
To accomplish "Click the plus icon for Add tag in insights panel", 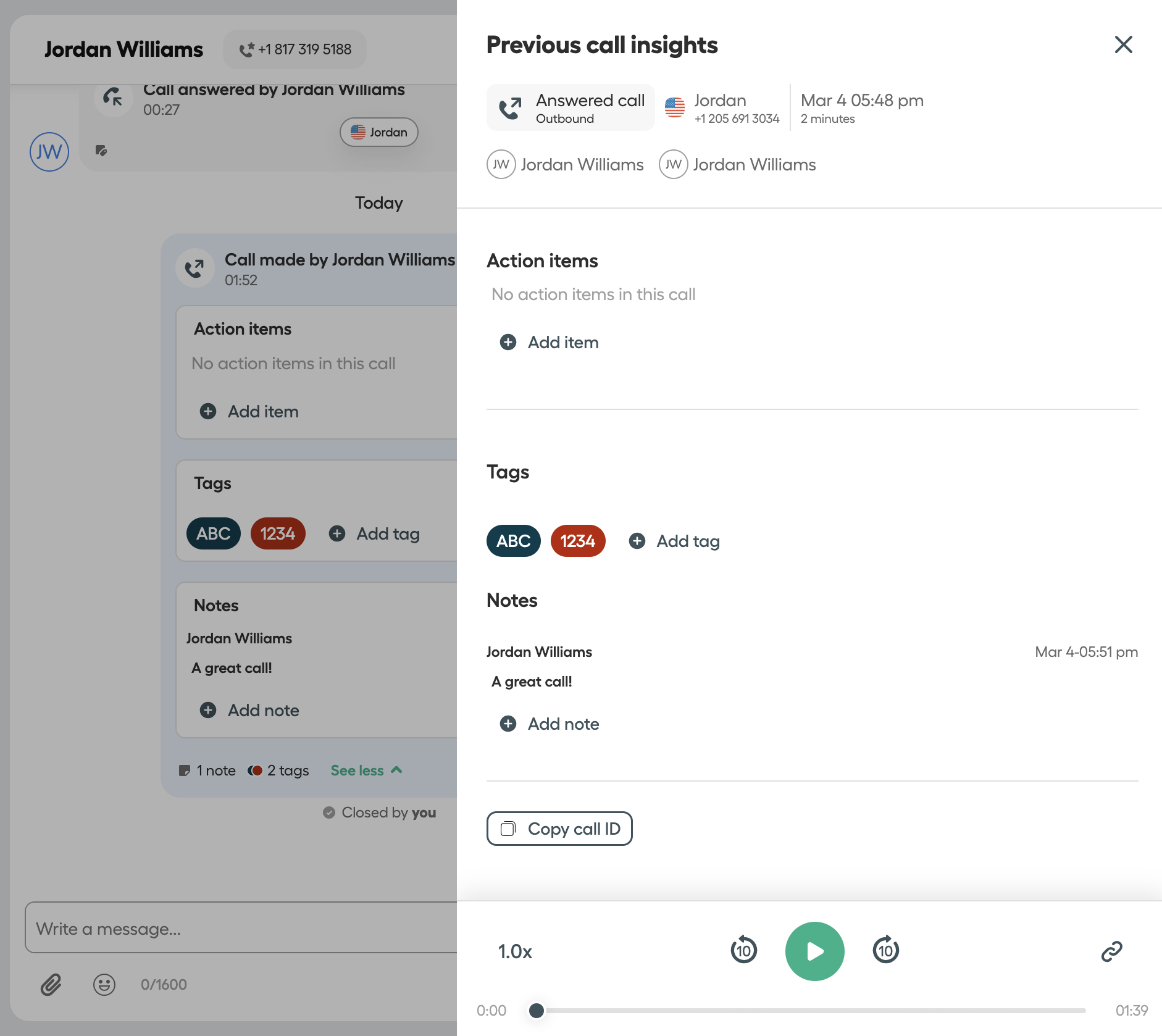I will click(637, 541).
